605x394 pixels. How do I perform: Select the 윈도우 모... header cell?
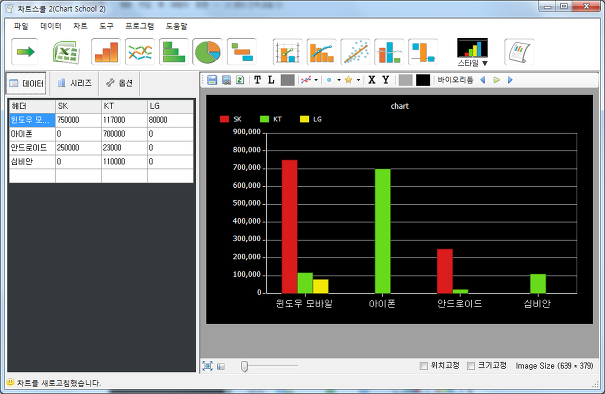point(32,120)
